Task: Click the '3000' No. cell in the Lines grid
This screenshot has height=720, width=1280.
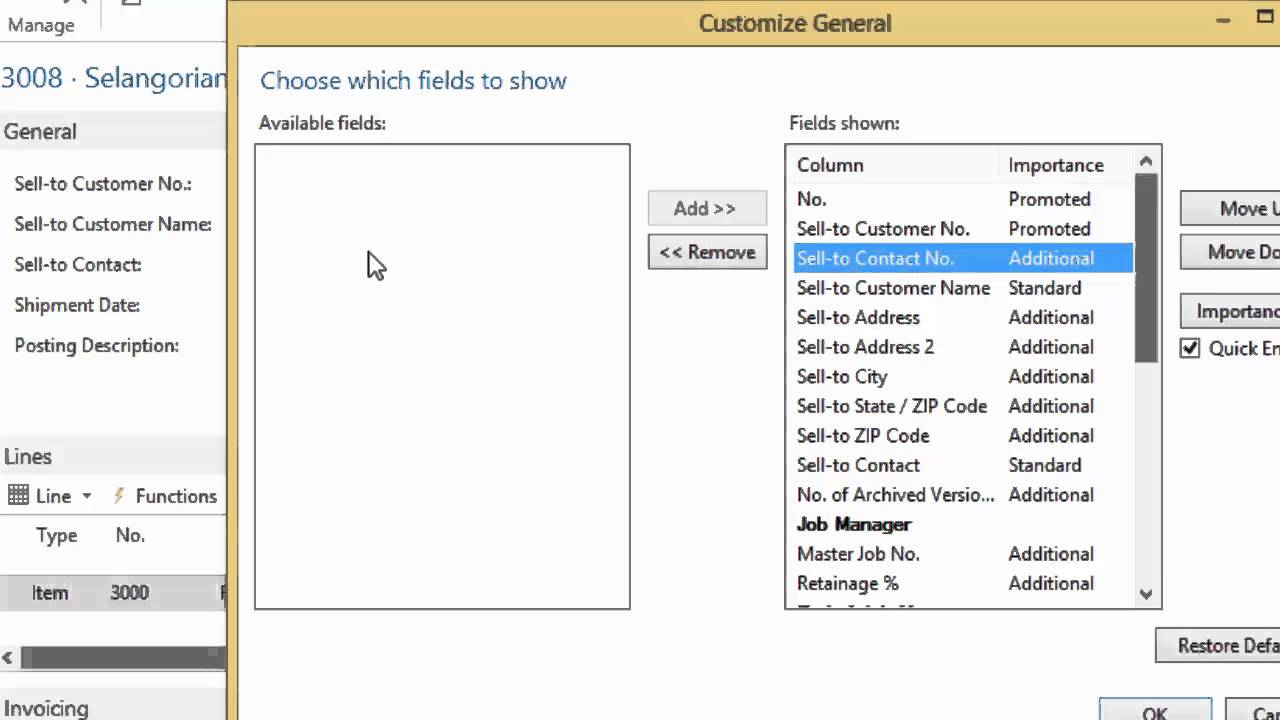Action: [x=130, y=593]
